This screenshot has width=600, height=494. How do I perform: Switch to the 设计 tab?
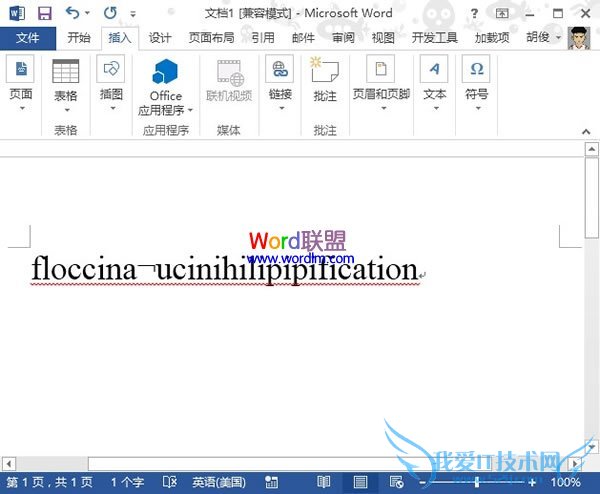tap(160, 38)
